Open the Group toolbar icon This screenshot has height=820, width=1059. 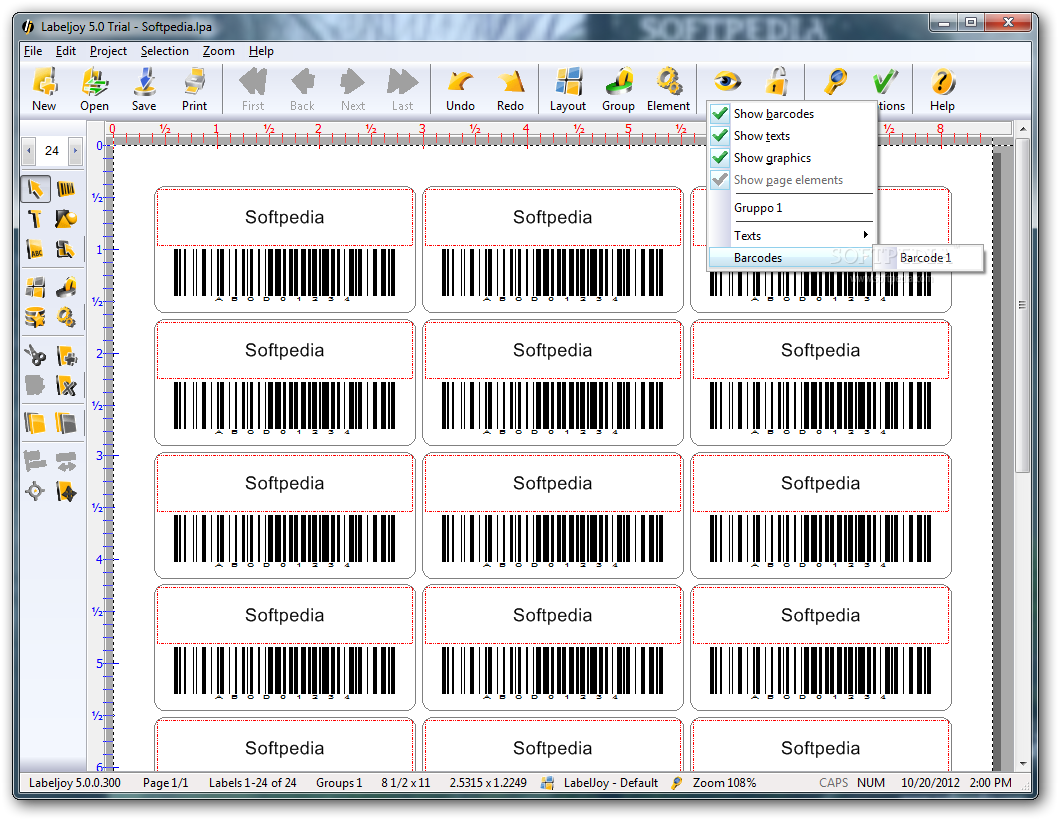click(x=618, y=89)
